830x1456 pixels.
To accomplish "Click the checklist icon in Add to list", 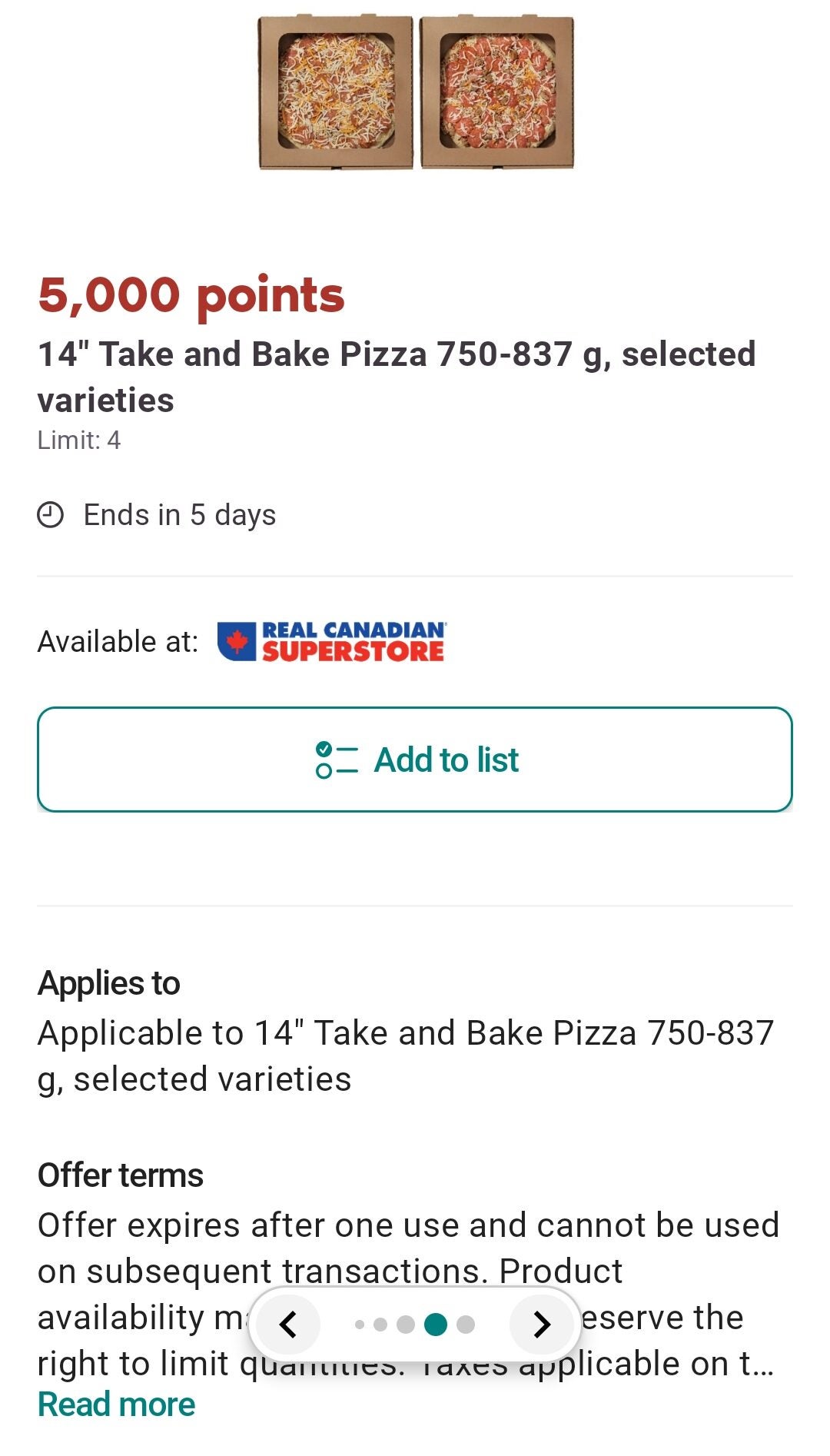I will click(337, 760).
